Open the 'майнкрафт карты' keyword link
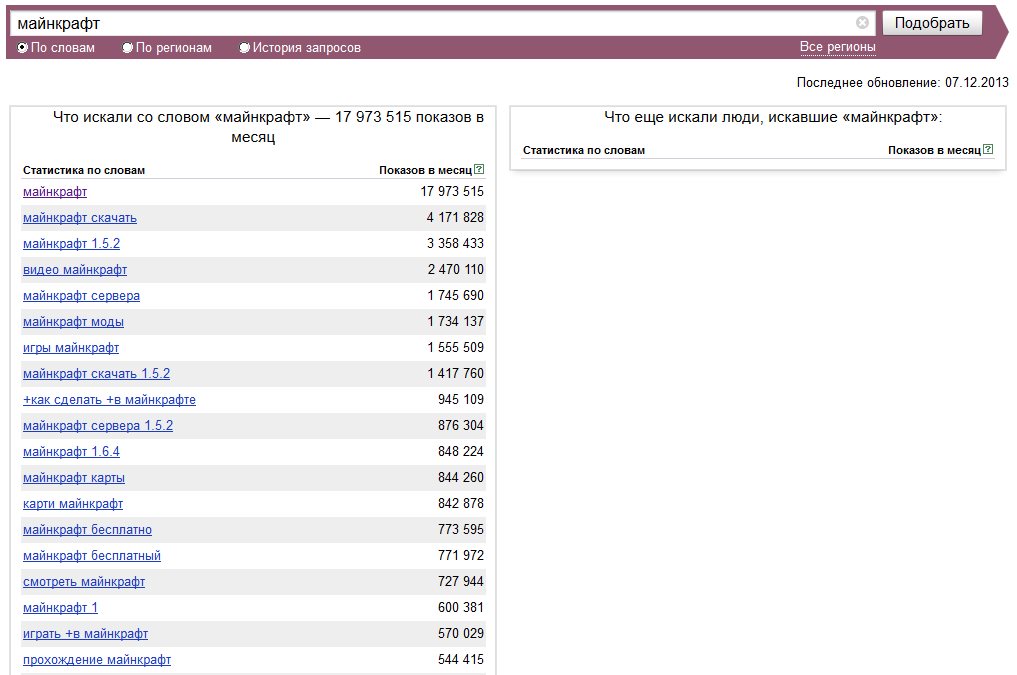 (x=74, y=477)
